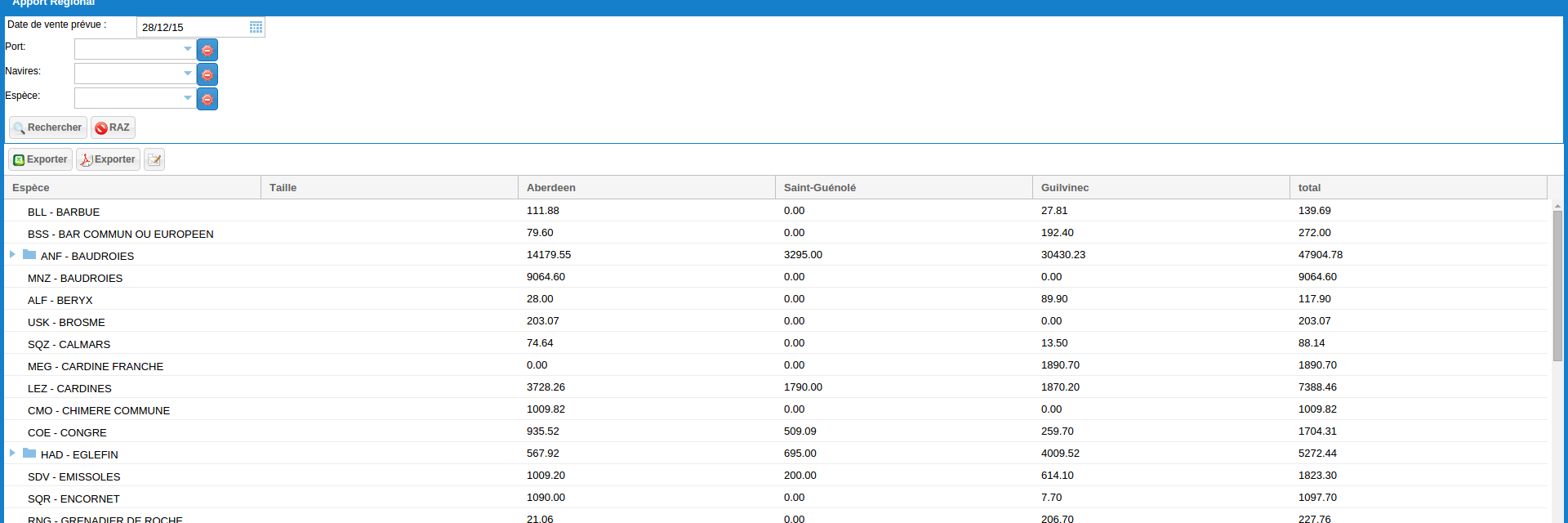The height and width of the screenshot is (523, 1568).
Task: Open the ANF - BAUDROIES folder icon
Action: tap(29, 254)
